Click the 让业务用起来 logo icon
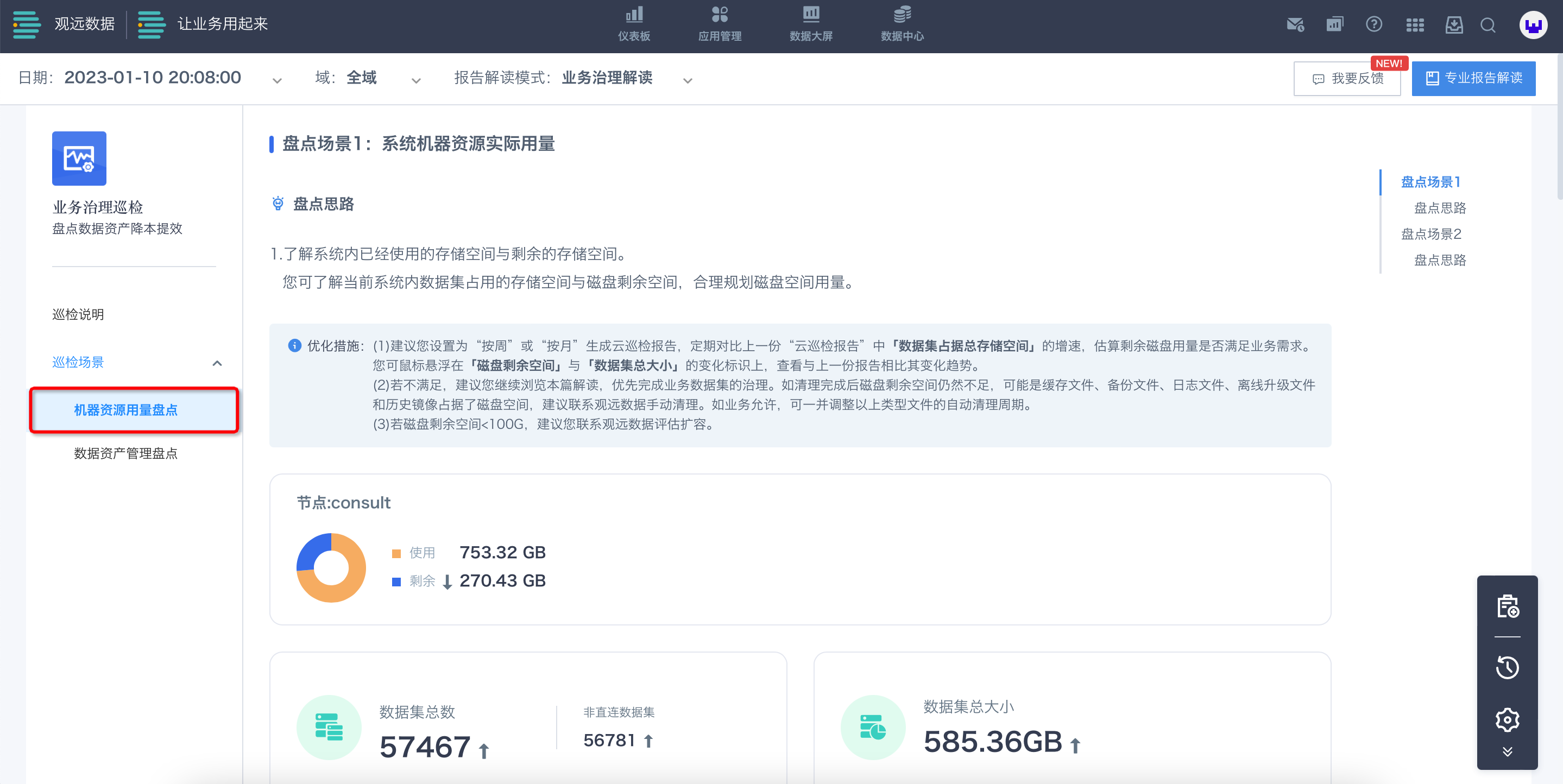Screen dimensions: 1563x784 151,24
